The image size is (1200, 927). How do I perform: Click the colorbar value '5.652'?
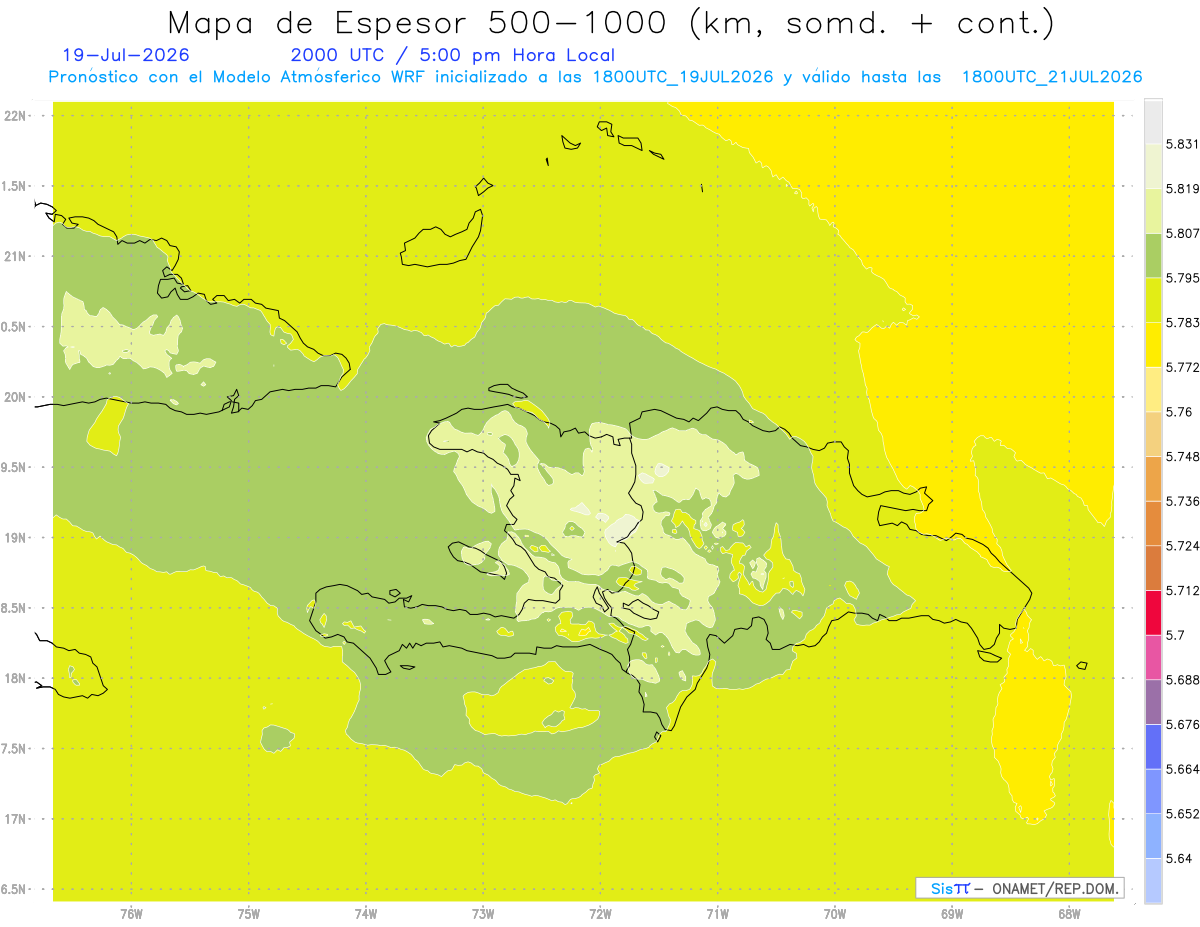pyautogui.click(x=1180, y=814)
